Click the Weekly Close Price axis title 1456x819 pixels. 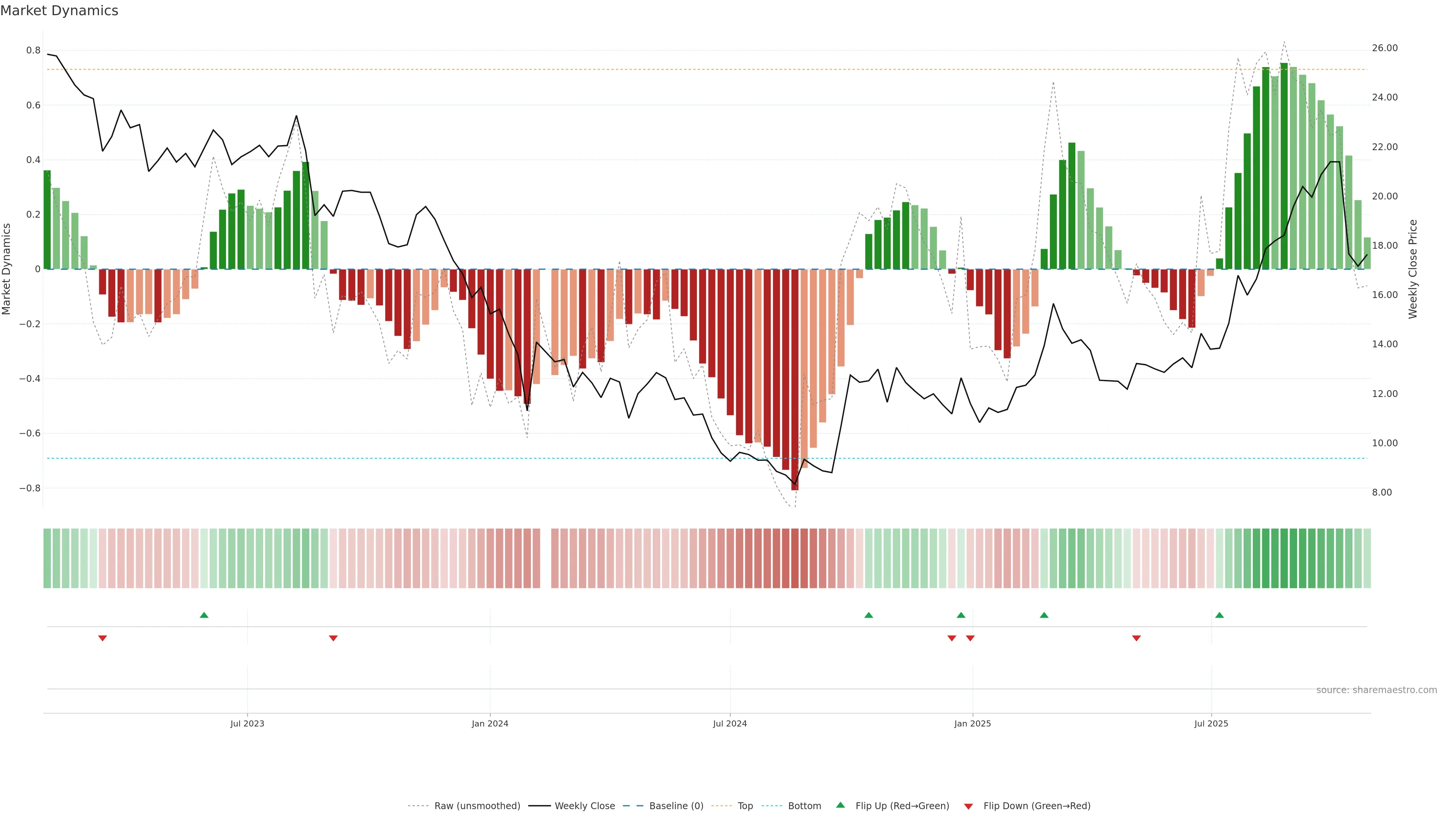point(1413,269)
